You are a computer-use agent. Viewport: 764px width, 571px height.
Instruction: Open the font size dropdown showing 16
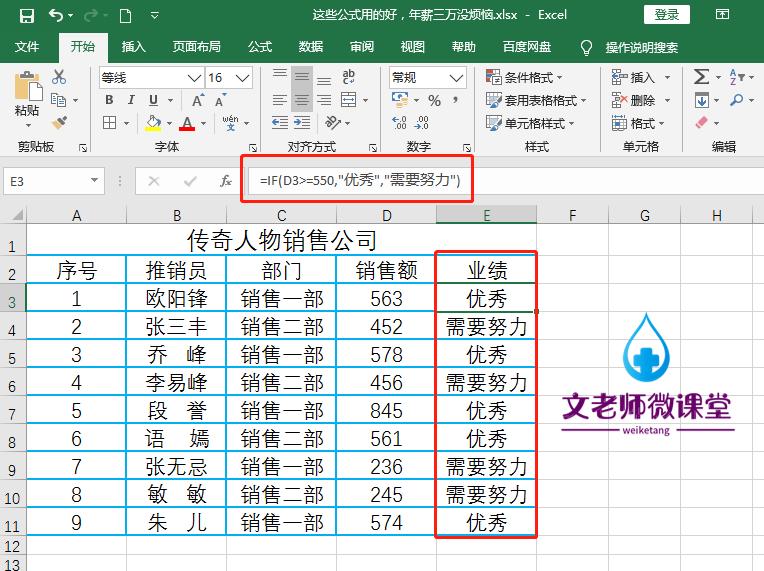click(x=243, y=77)
